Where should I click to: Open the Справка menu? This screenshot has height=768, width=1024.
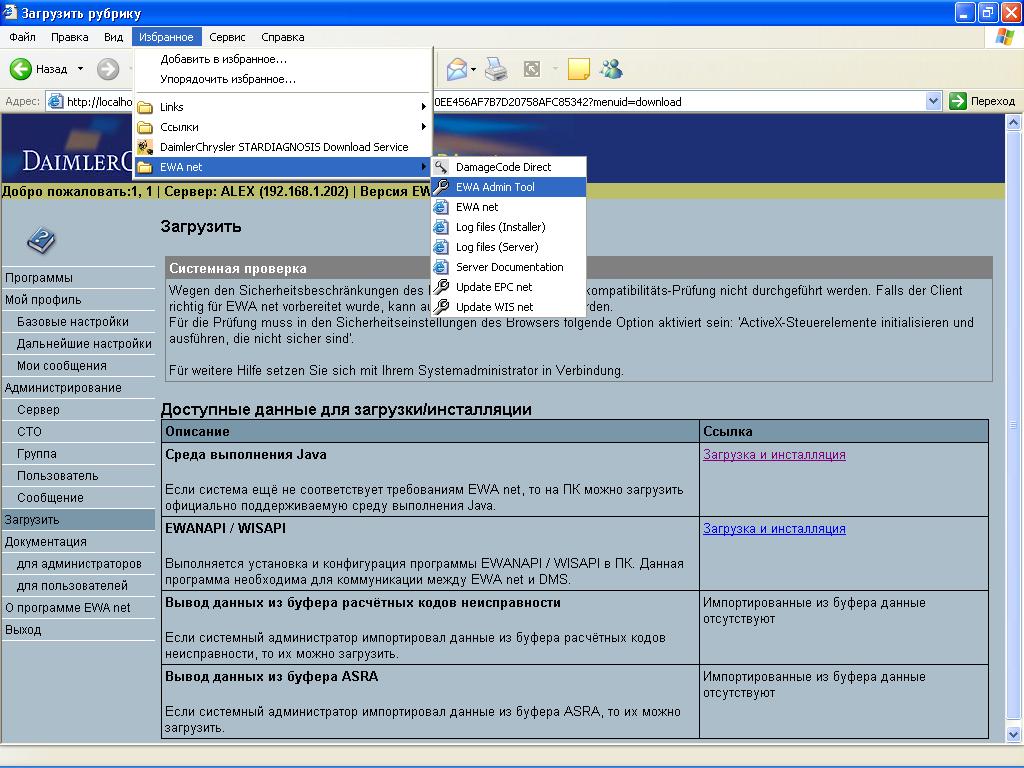283,37
